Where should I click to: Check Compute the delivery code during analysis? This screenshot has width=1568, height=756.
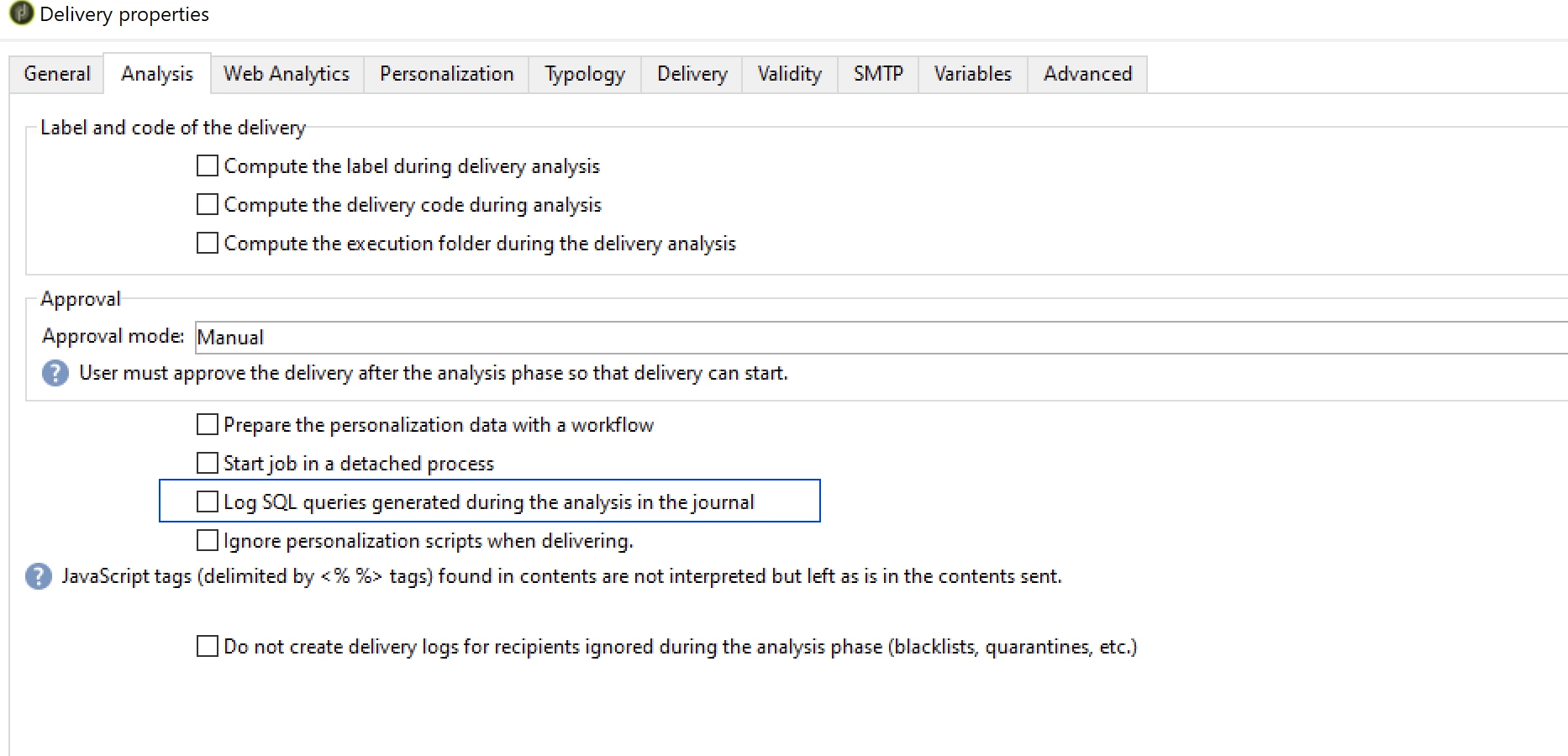(x=208, y=205)
